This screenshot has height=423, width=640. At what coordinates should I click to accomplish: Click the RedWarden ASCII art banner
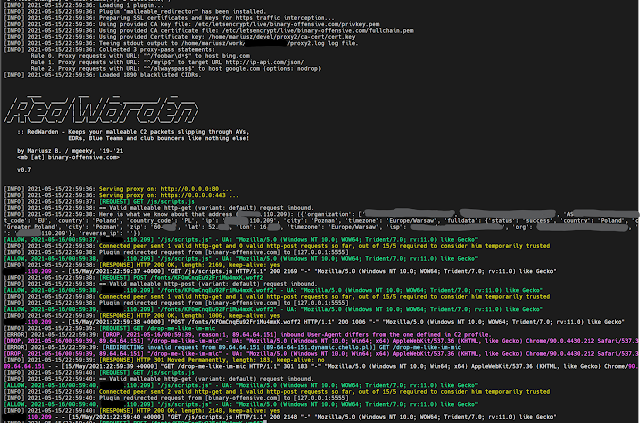(101, 110)
